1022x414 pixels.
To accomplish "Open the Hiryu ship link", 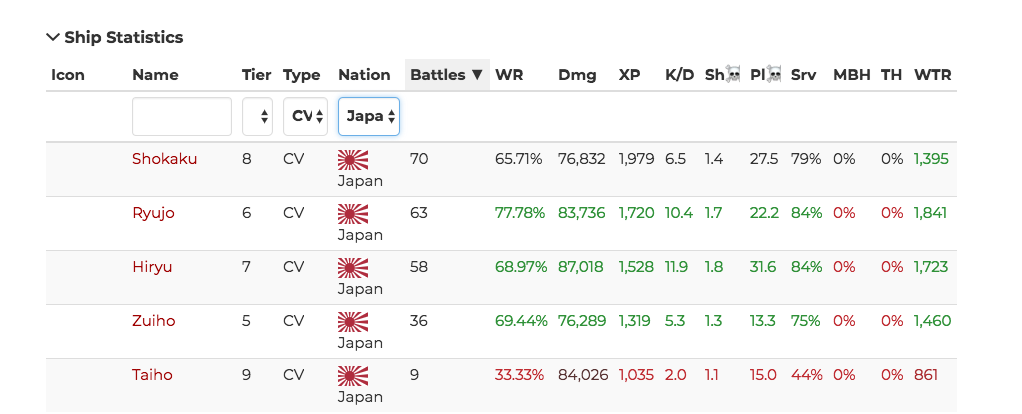I will (153, 267).
